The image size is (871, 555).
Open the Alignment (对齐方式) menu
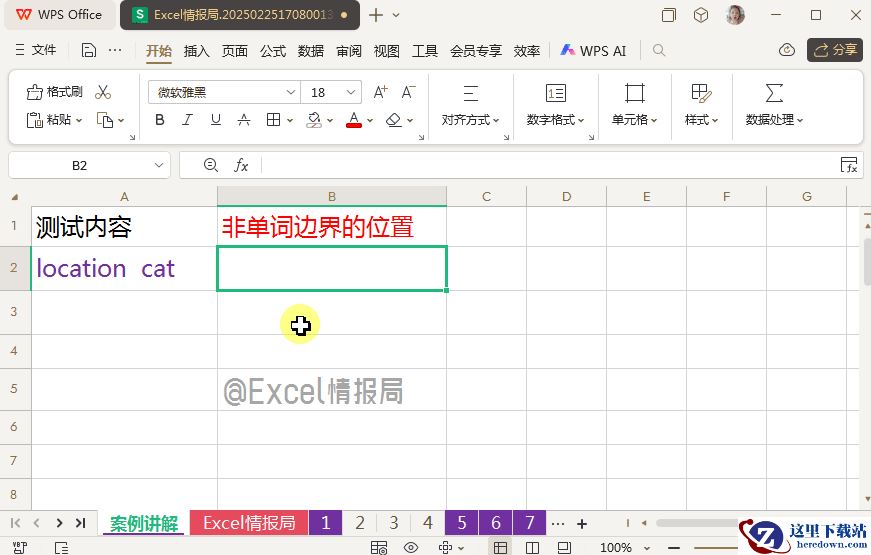470,106
